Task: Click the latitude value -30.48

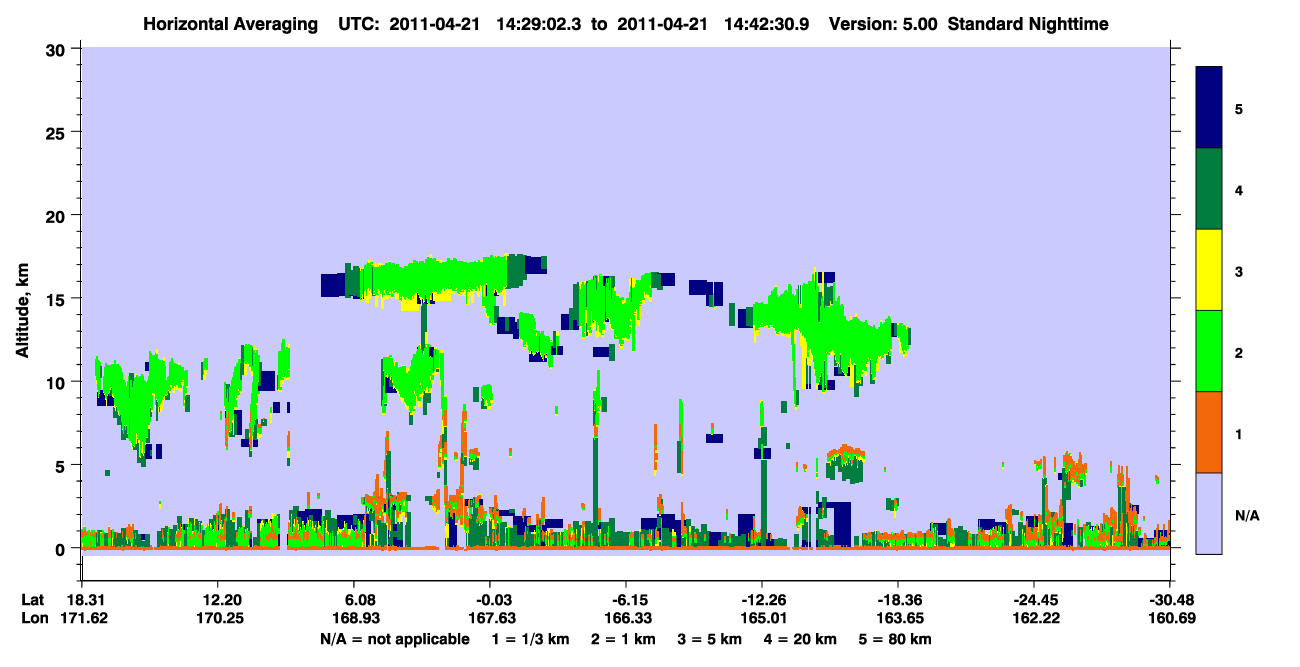Action: point(1170,600)
